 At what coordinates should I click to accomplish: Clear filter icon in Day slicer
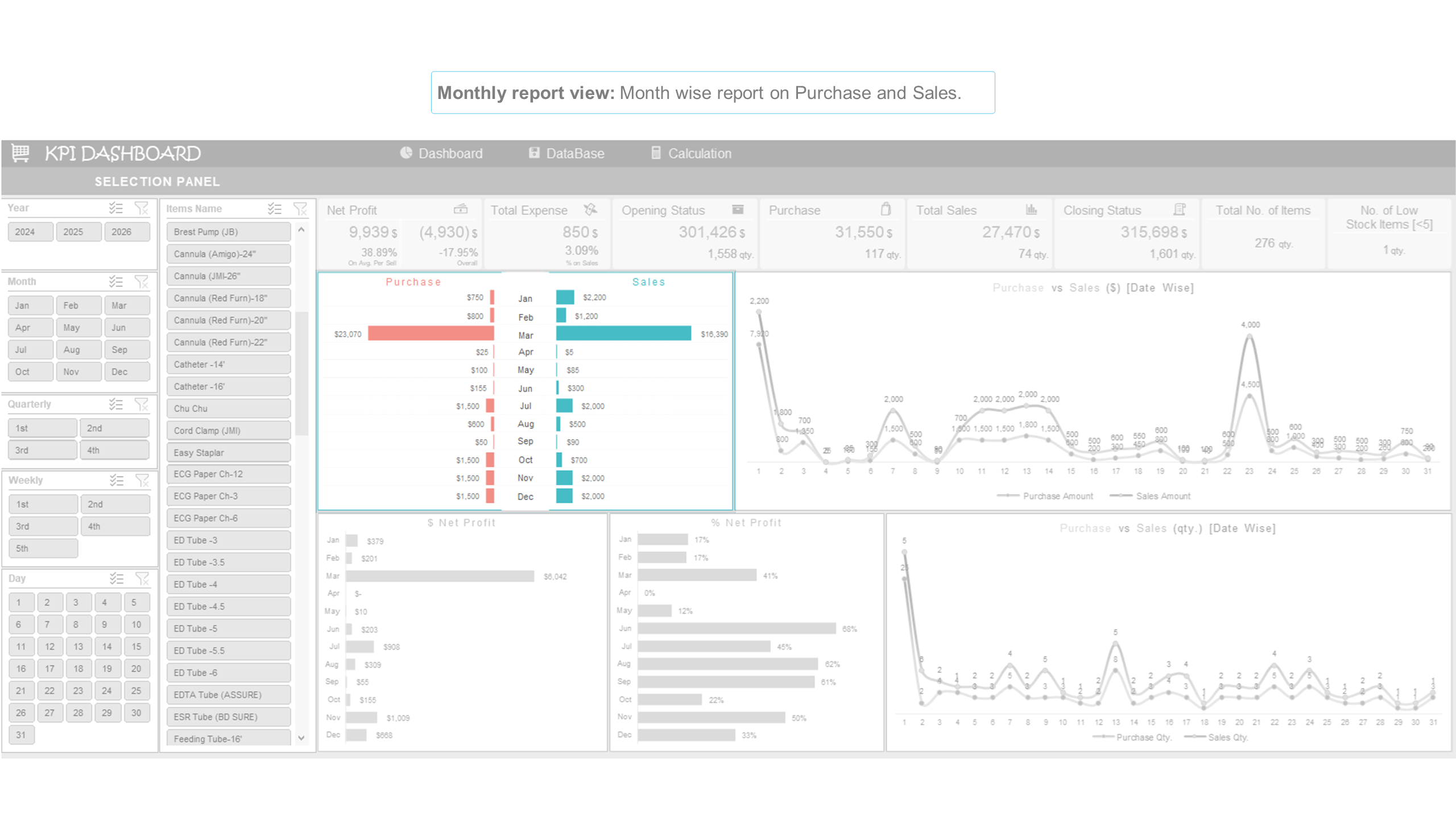click(x=142, y=578)
